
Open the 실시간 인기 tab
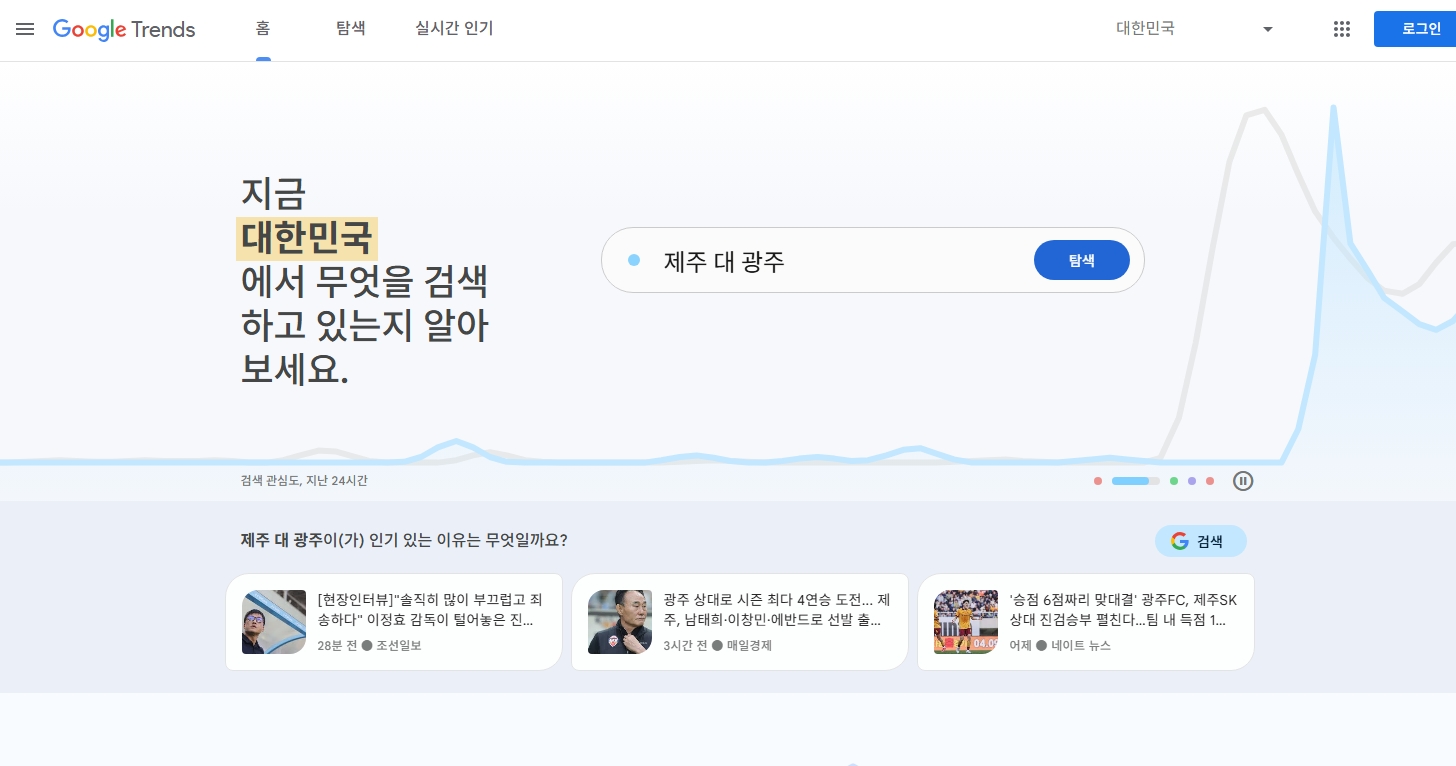pyautogui.click(x=454, y=29)
